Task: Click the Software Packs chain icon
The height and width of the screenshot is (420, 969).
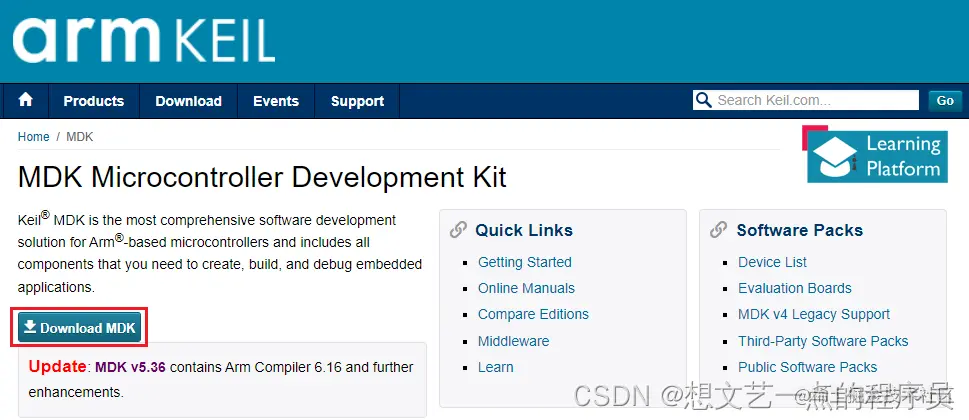Action: [x=718, y=230]
